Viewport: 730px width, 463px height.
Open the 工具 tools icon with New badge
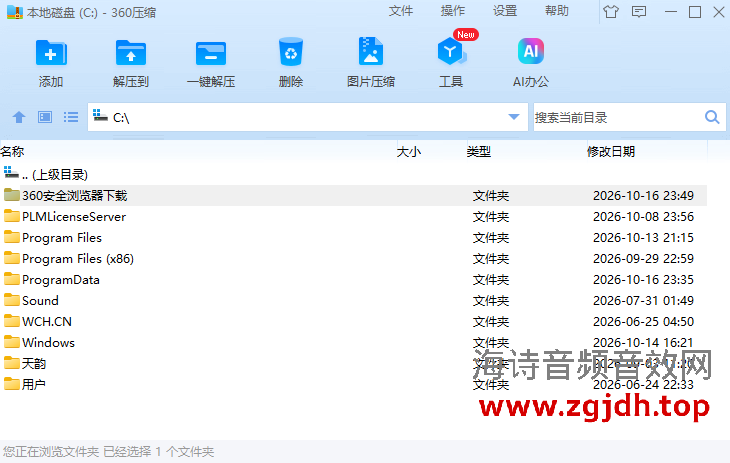point(452,51)
